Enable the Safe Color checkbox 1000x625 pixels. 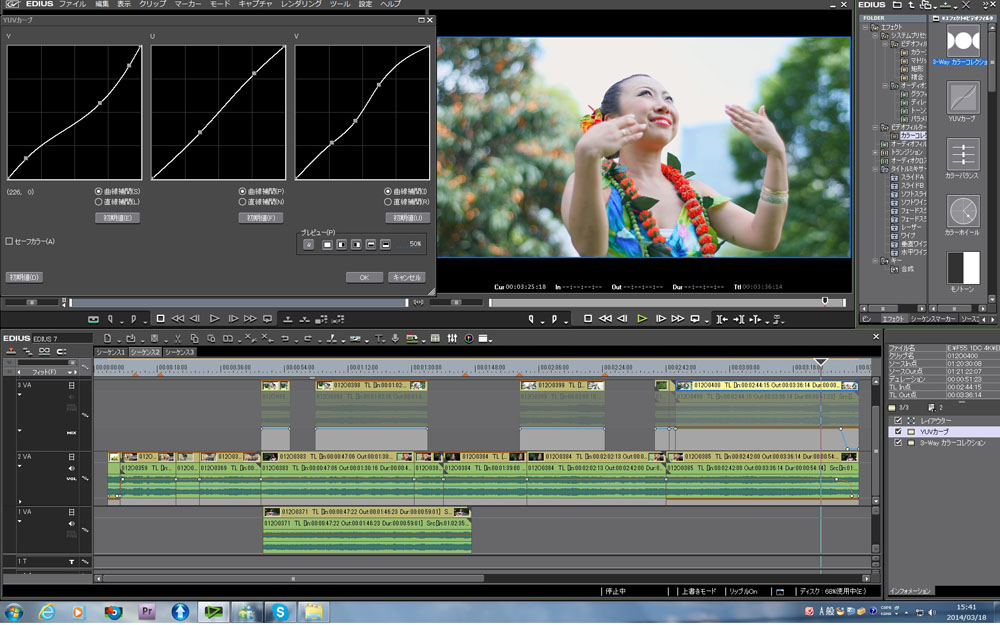point(10,241)
